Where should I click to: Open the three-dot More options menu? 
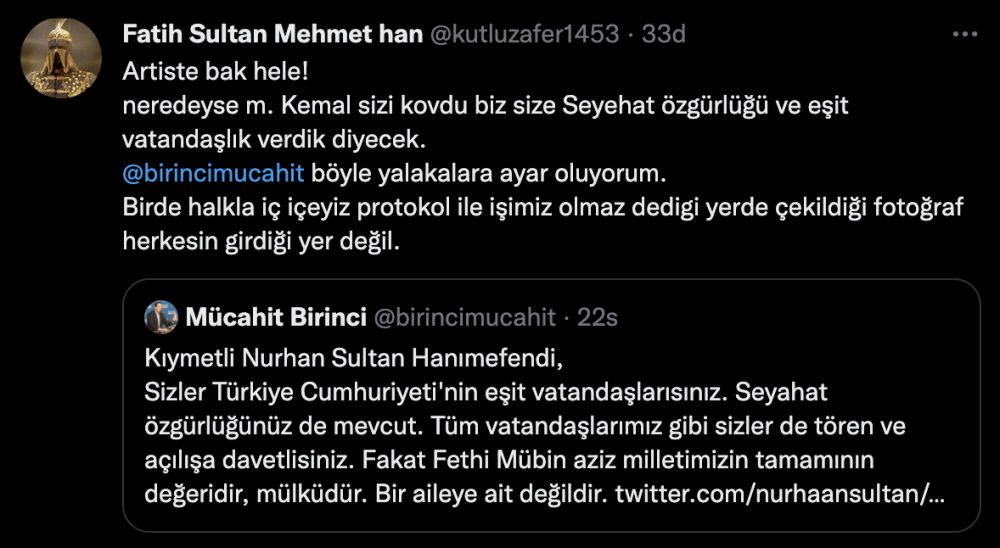click(963, 34)
